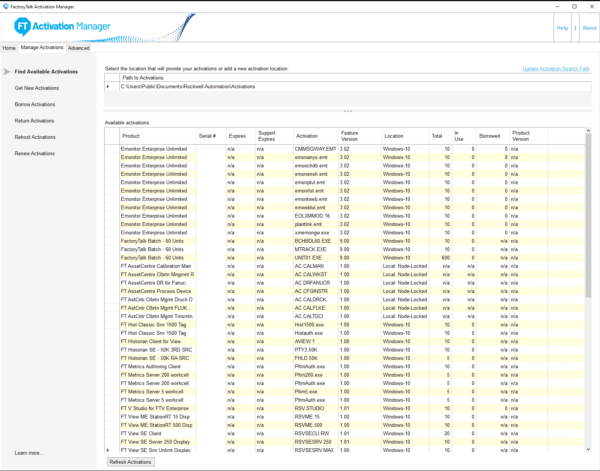Click the FT Activation Manager logo
Image resolution: width=600 pixels, height=471 pixels.
coord(62,26)
